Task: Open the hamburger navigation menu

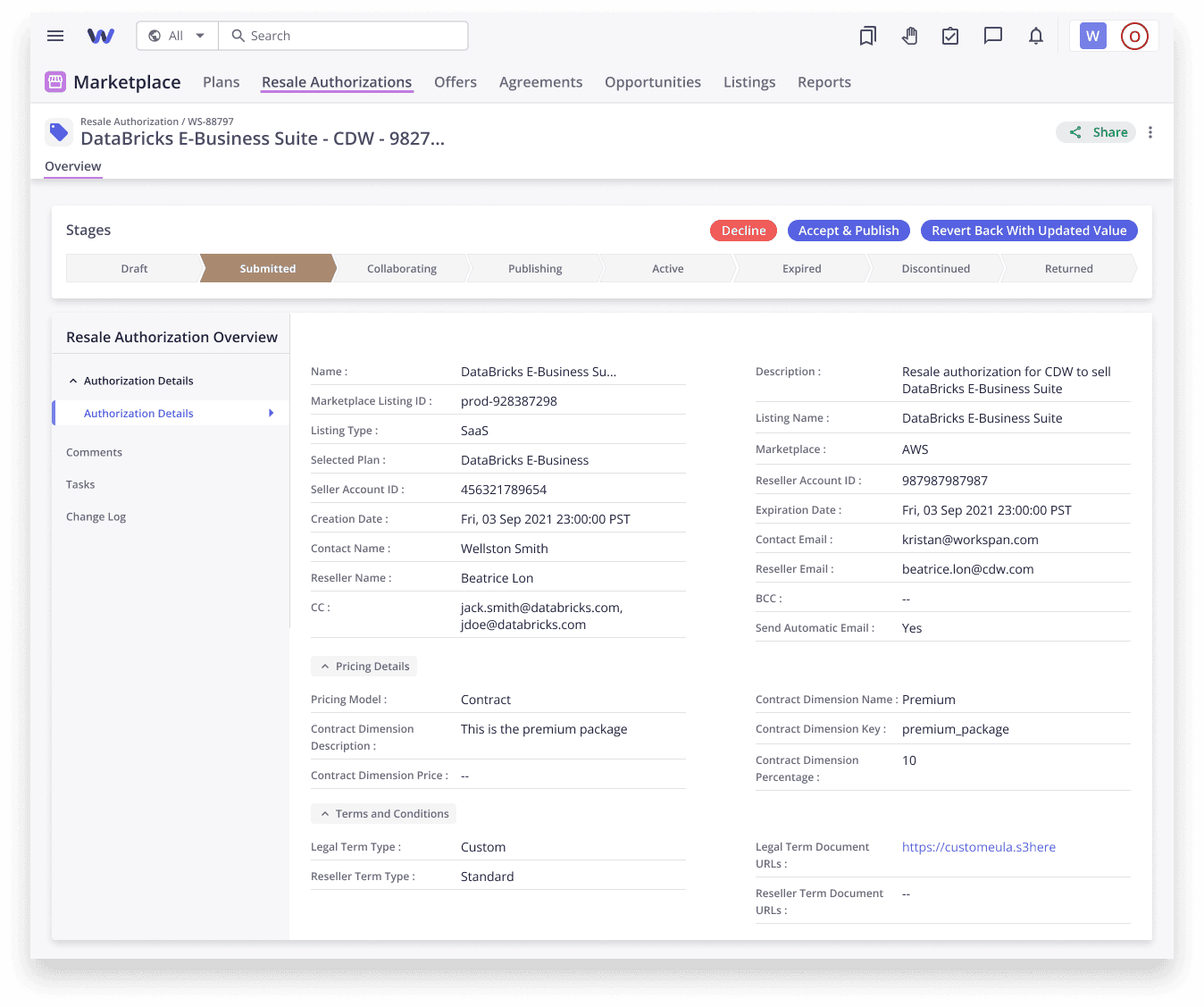Action: point(55,36)
